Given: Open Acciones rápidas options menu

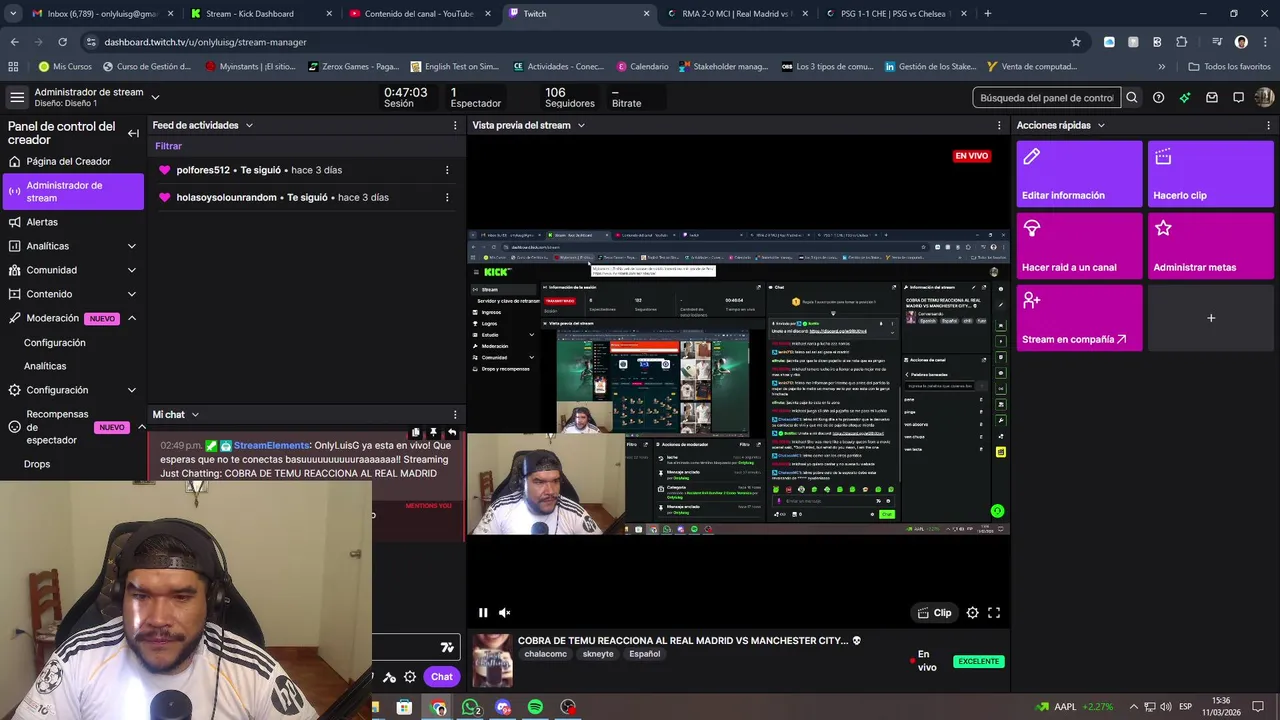Looking at the screenshot, I should point(1269,126).
